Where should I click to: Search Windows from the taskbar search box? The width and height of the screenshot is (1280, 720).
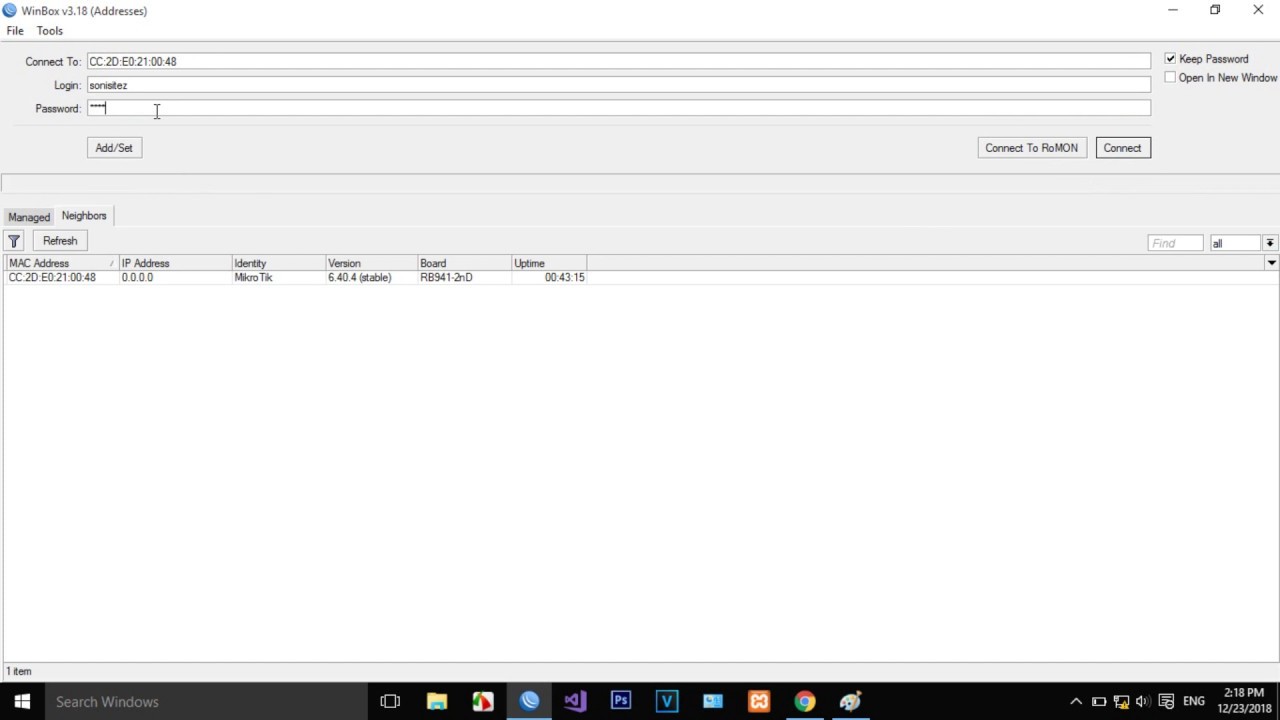(x=205, y=701)
